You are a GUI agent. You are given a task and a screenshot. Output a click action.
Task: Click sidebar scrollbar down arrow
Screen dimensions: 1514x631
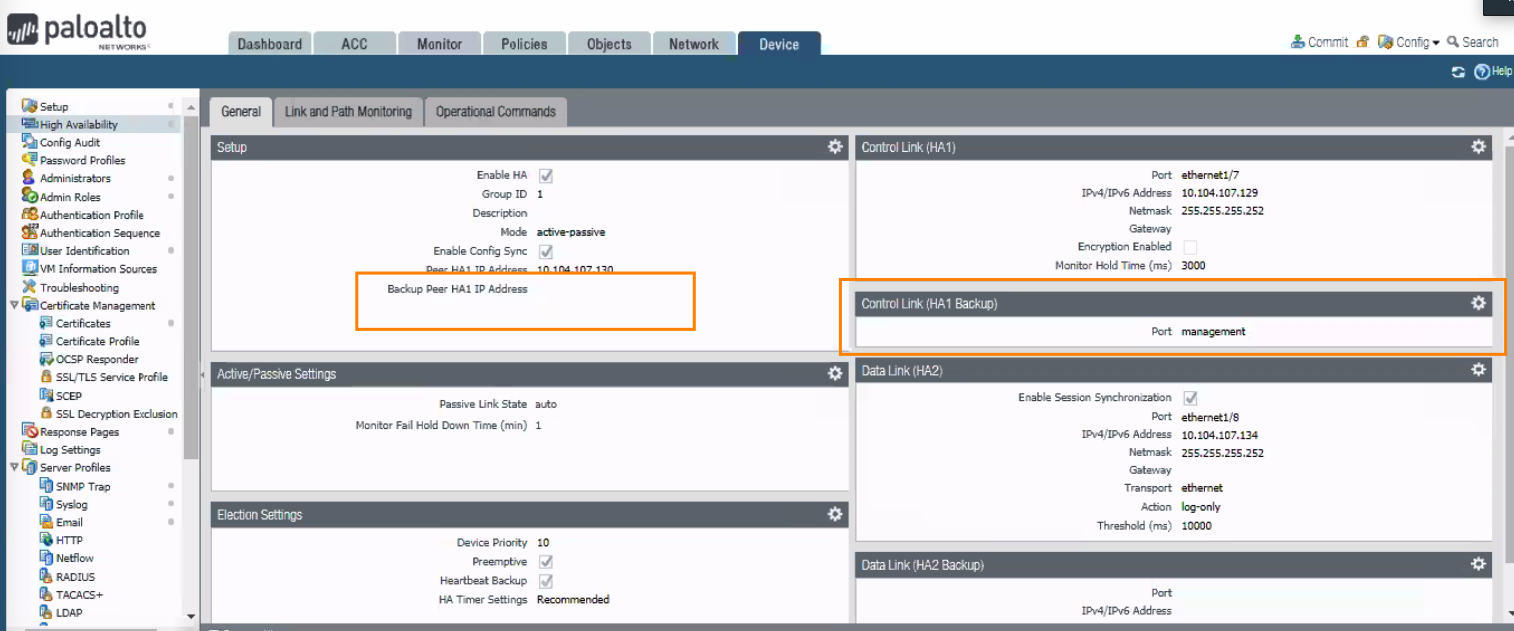[x=191, y=616]
